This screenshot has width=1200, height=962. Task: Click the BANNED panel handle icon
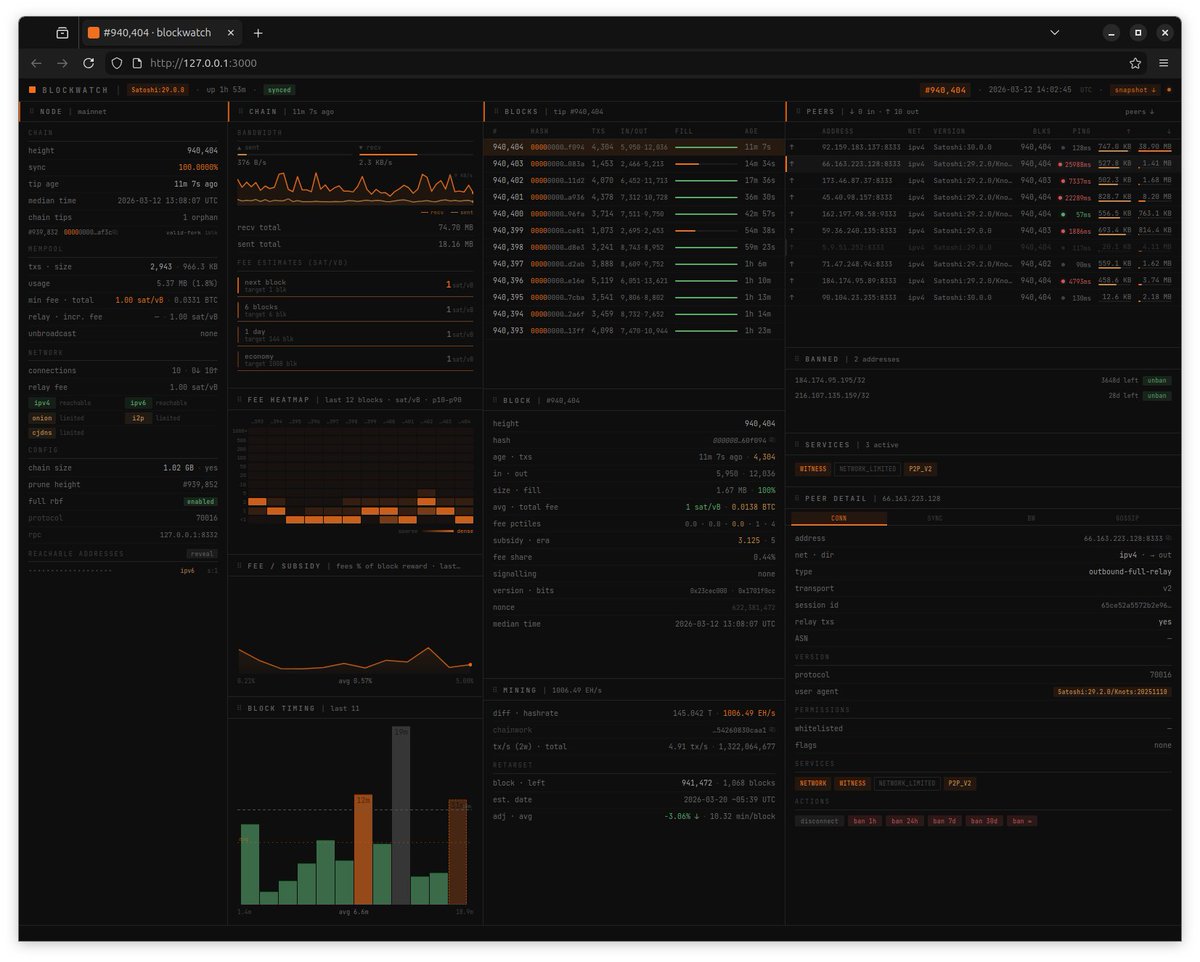coord(798,358)
